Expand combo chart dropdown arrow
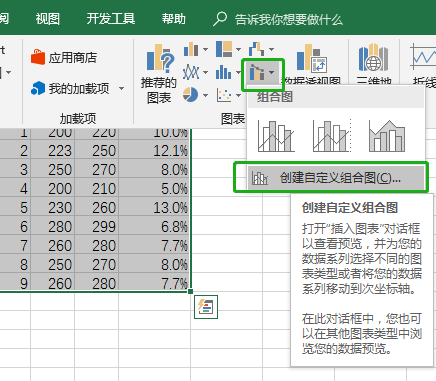 click(272, 72)
